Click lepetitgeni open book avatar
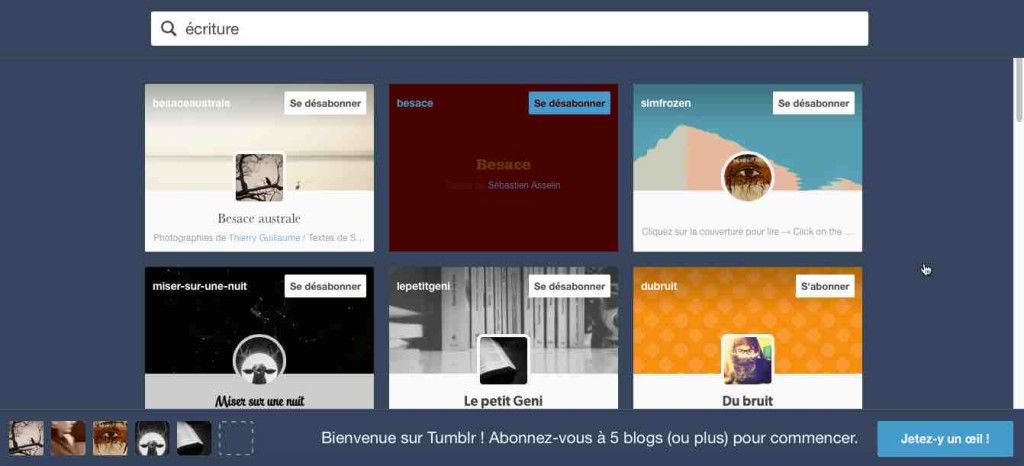 pyautogui.click(x=504, y=360)
